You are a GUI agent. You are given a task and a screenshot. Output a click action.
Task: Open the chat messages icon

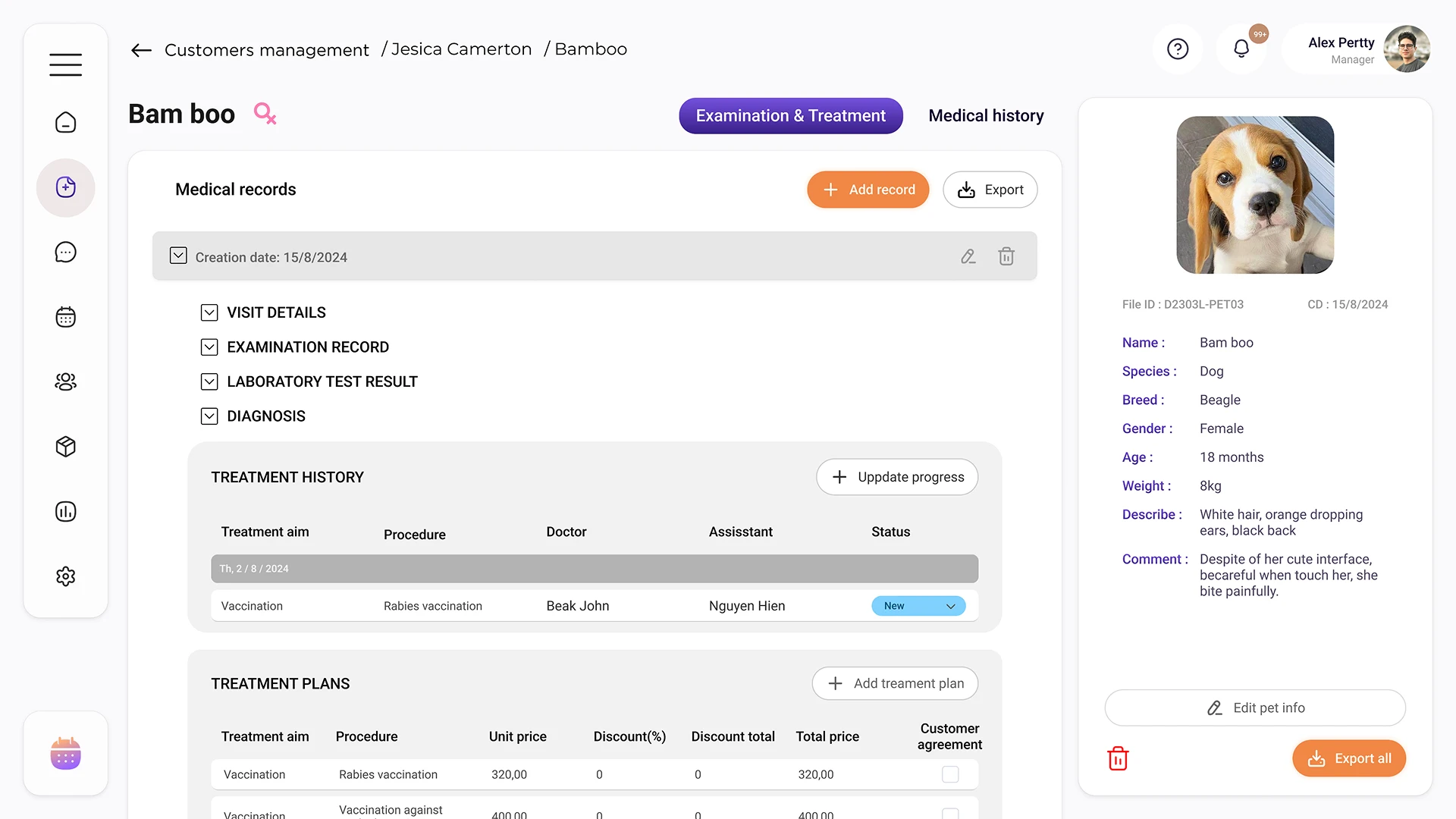65,251
